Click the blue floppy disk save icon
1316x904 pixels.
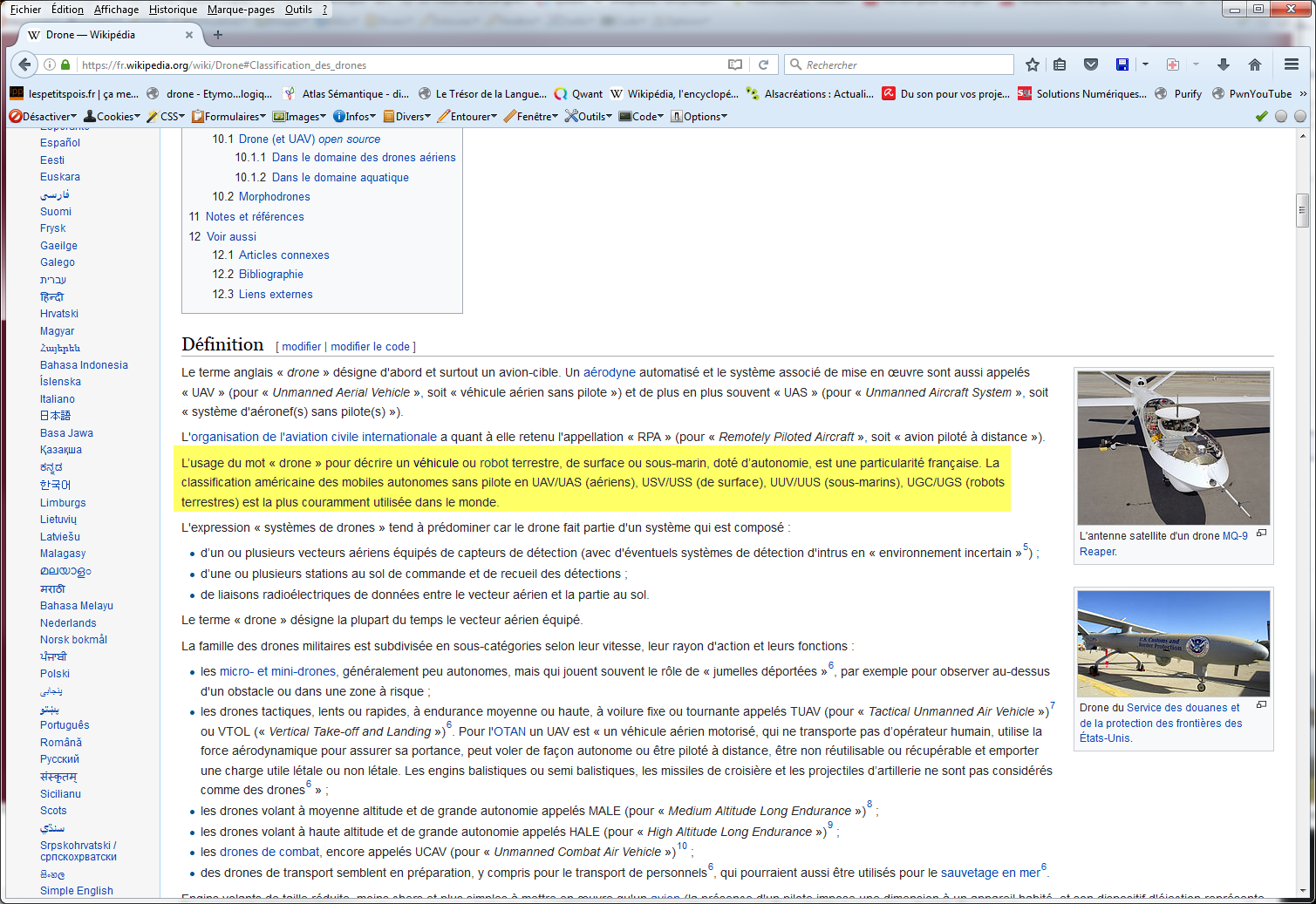point(1122,65)
